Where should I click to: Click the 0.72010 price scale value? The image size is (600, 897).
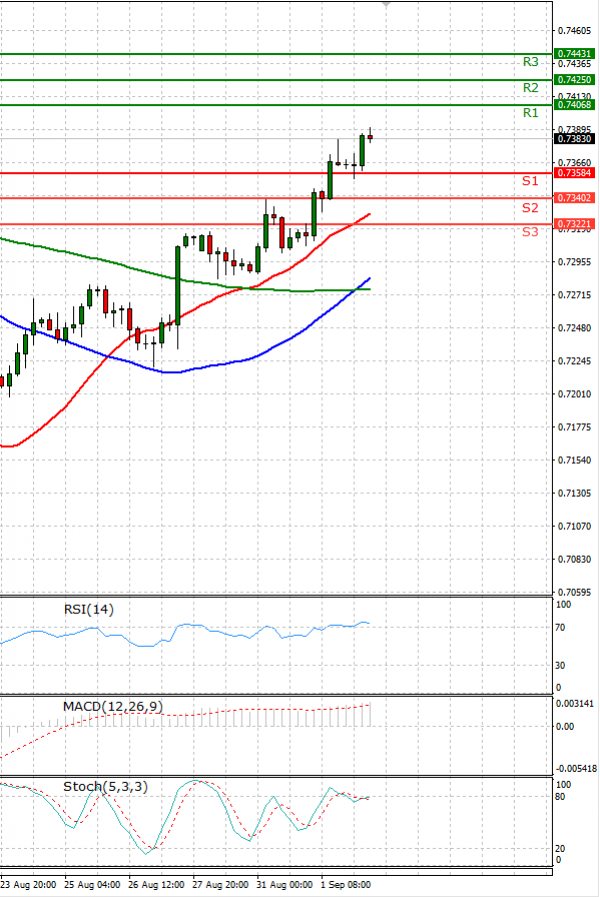574,394
